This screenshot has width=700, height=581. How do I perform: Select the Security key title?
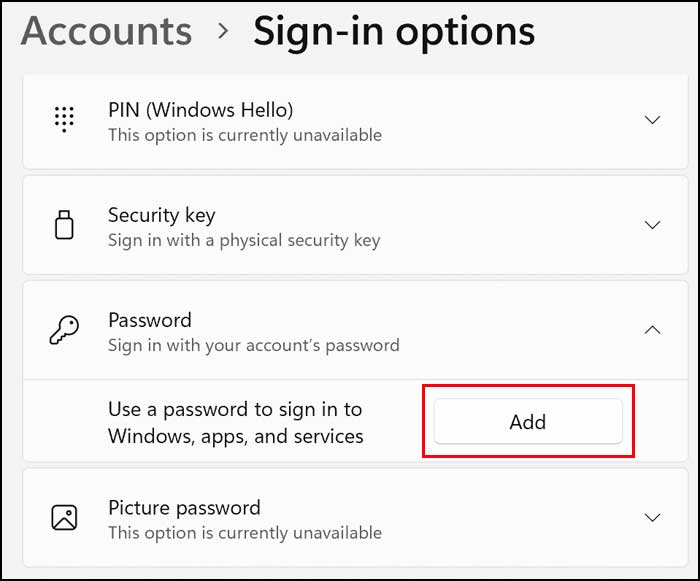pos(161,215)
